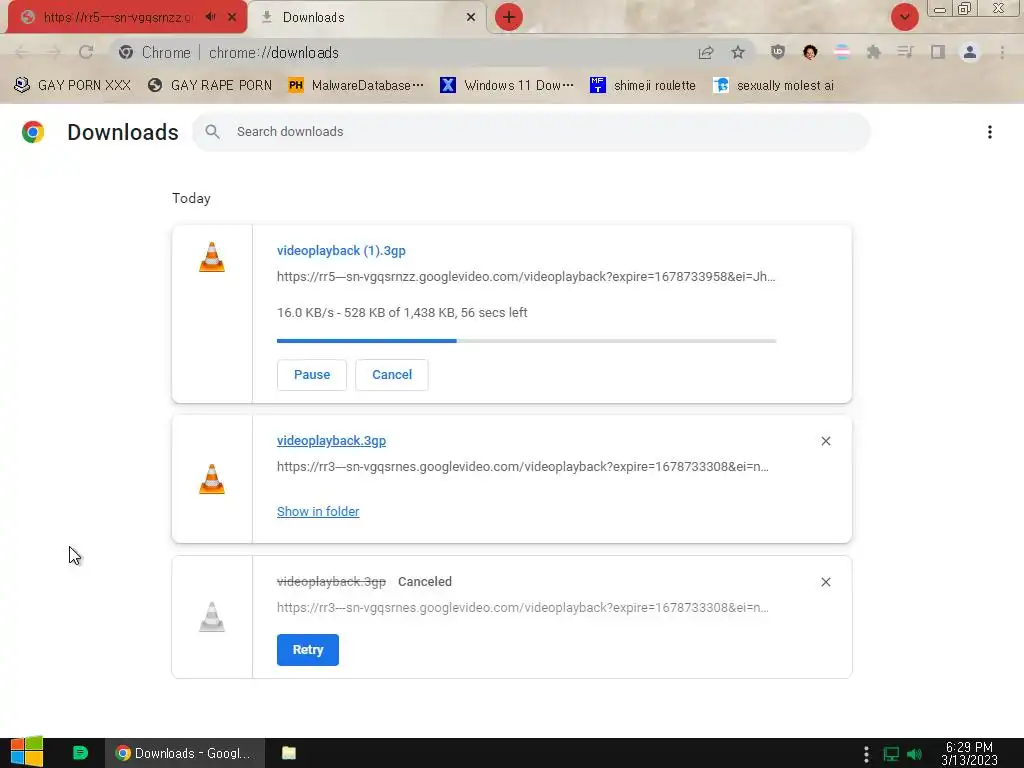Open the shimeji roulette bookmark
The image size is (1024, 768).
[643, 86]
